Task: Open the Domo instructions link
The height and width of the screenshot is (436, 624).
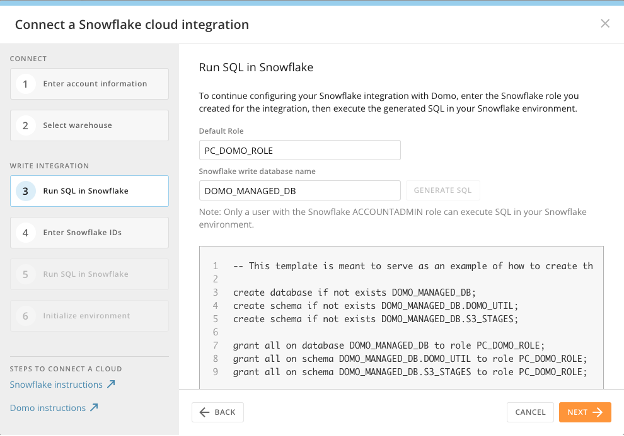Action: pyautogui.click(x=47, y=407)
